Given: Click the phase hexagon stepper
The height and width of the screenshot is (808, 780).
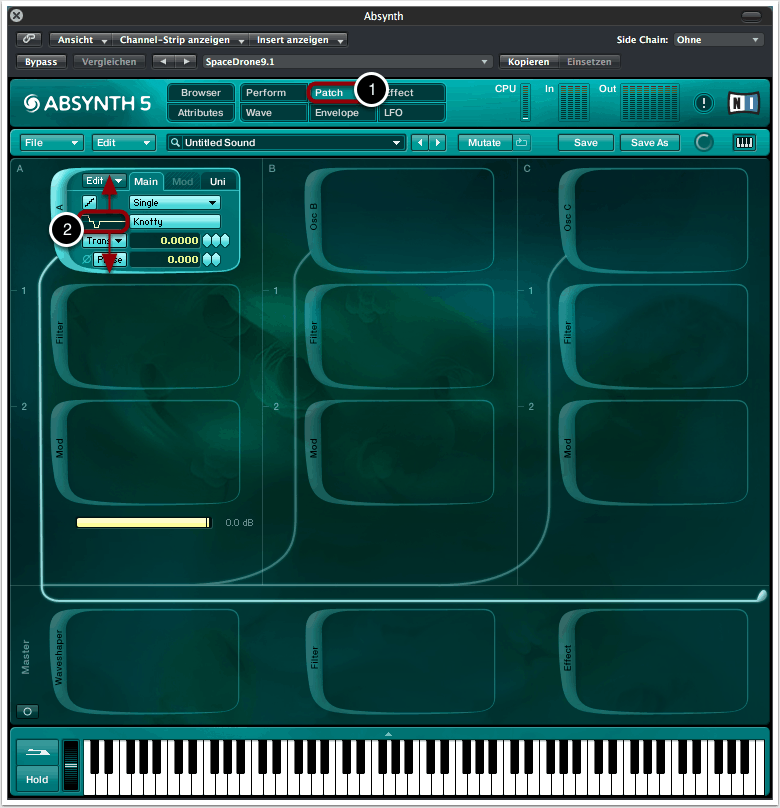Looking at the screenshot, I should click(x=212, y=260).
